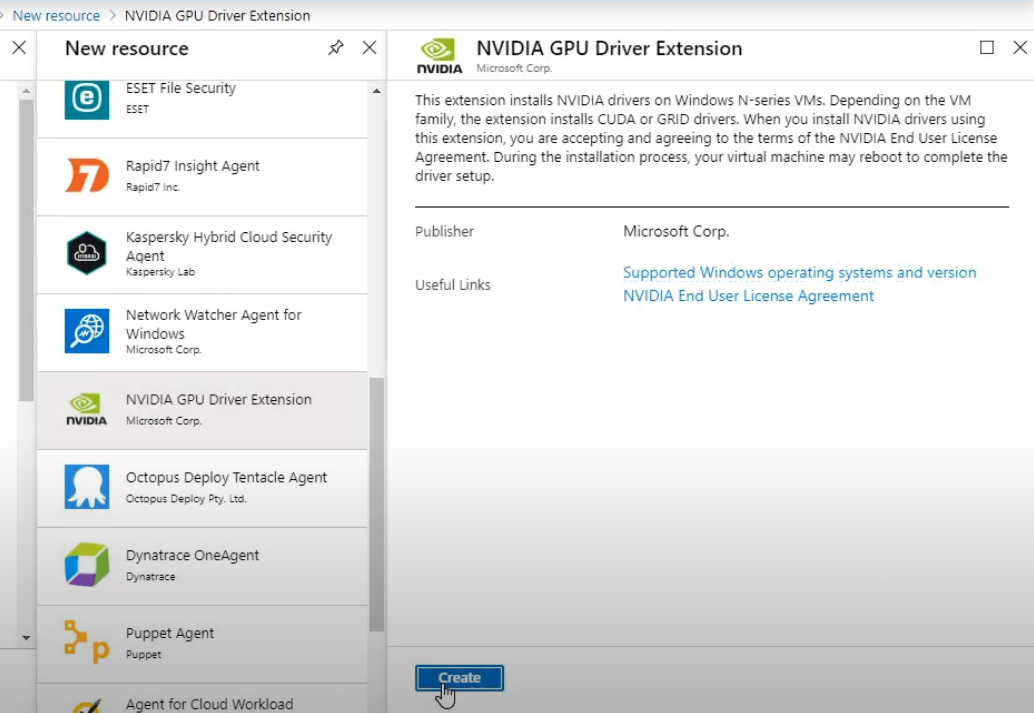Click the Create button

[x=460, y=678]
